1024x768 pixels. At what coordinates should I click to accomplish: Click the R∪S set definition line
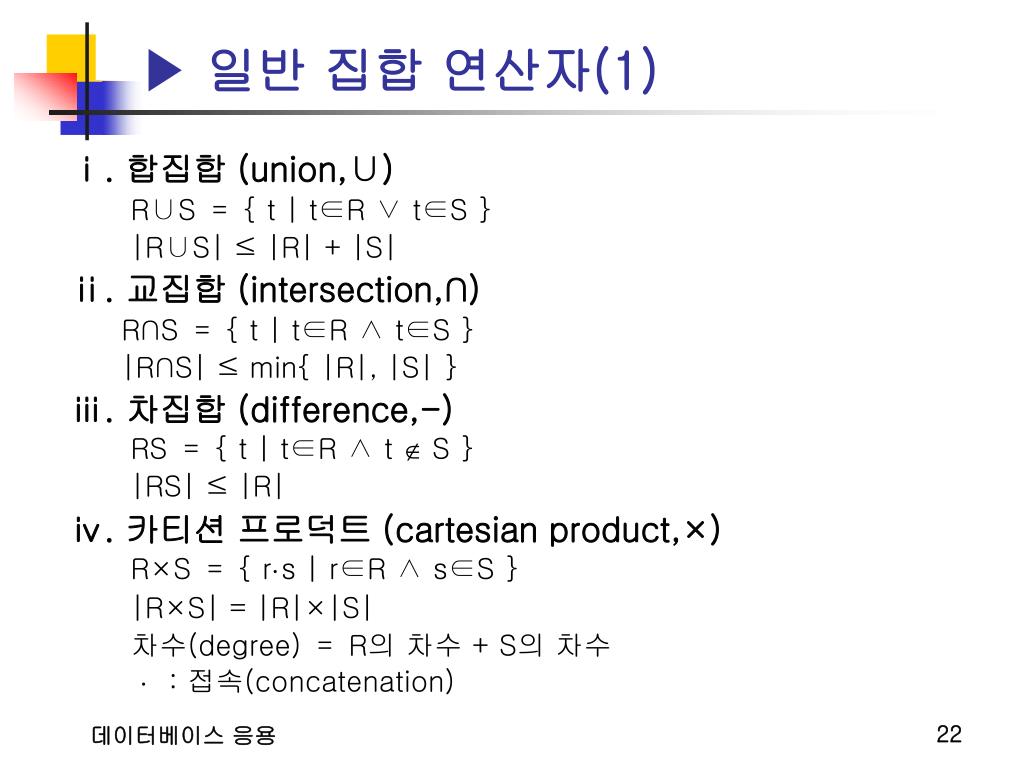(x=311, y=210)
